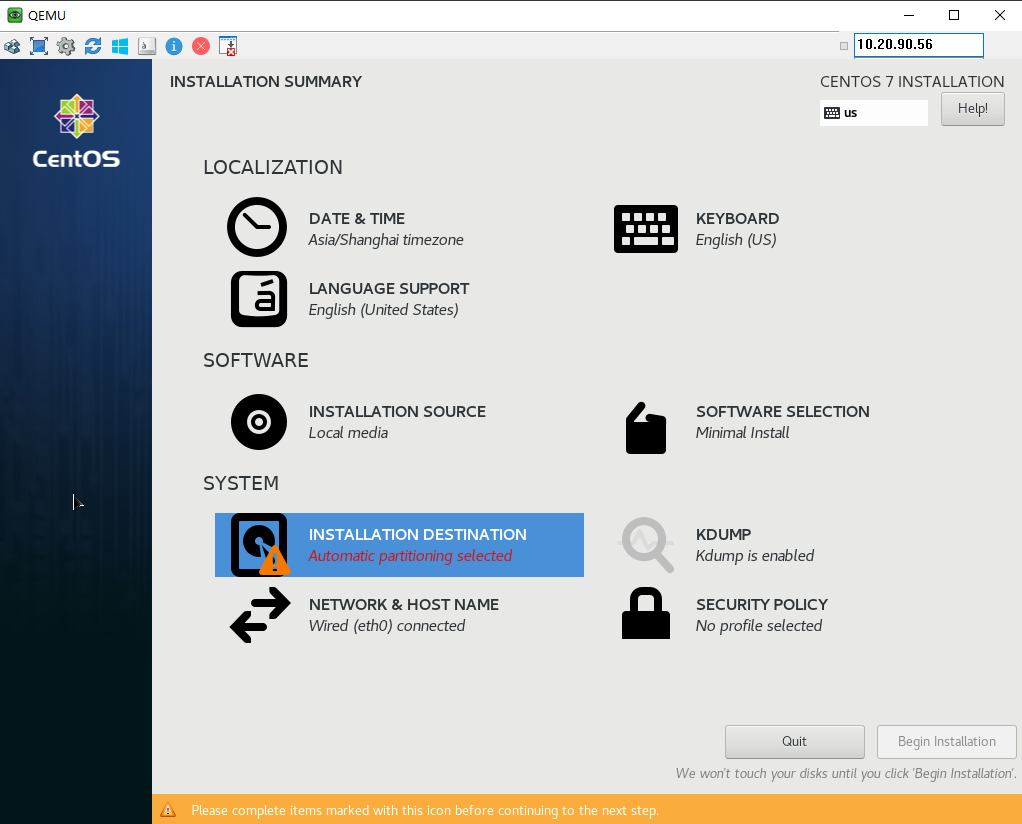Maximize the QEMU window

954,15
